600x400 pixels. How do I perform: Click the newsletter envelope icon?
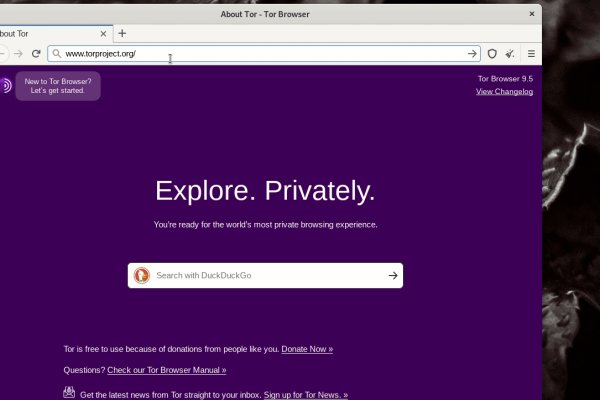(69, 393)
